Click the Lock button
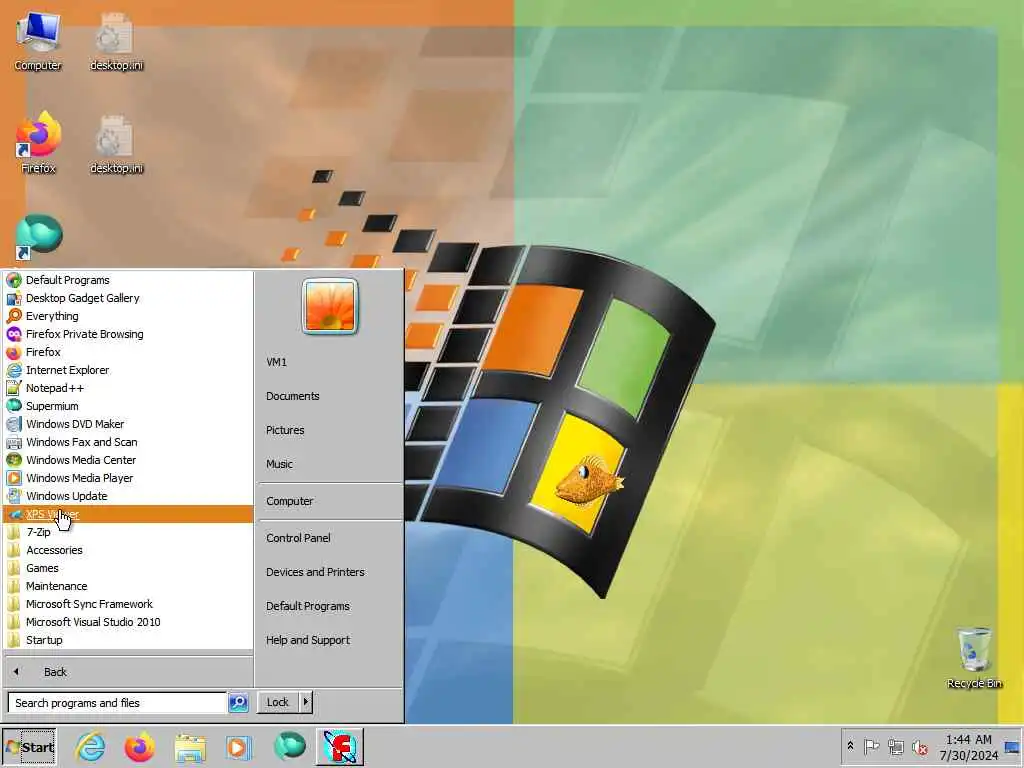This screenshot has height=768, width=1024. (278, 702)
